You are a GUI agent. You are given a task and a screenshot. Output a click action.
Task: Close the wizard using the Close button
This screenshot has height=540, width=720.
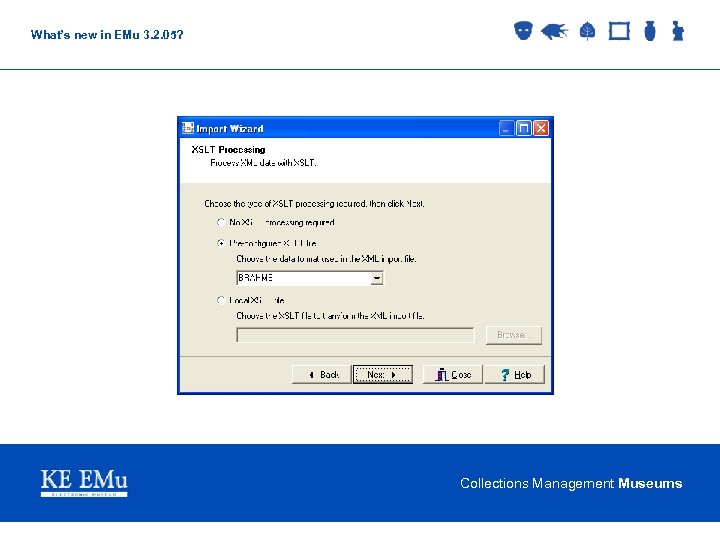[453, 375]
